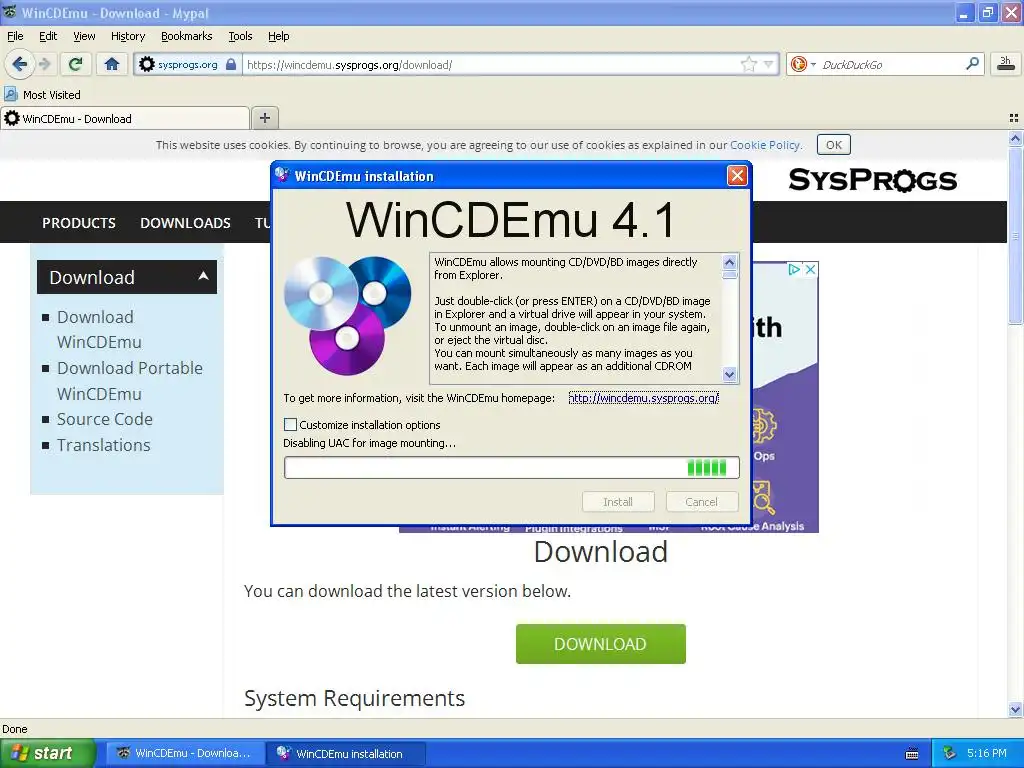Click the AdChoices triangle icon
1024x768 pixels.
click(793, 269)
